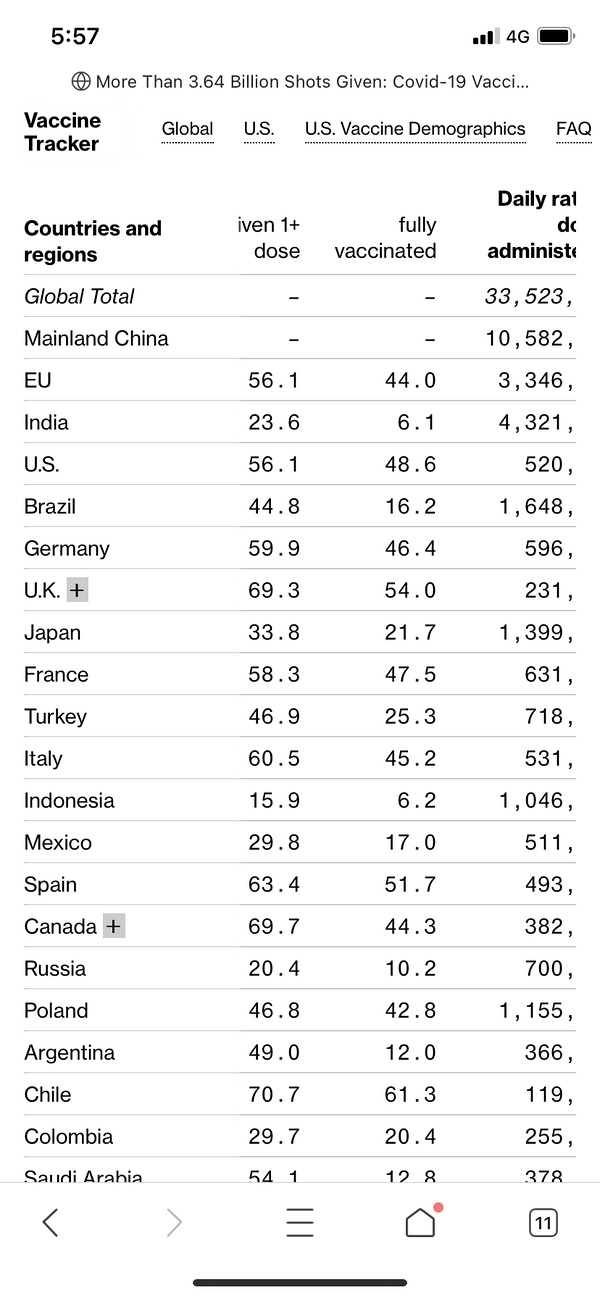This screenshot has height=1298, width=600.
Task: Open the FAQ tab
Action: pyautogui.click(x=573, y=129)
